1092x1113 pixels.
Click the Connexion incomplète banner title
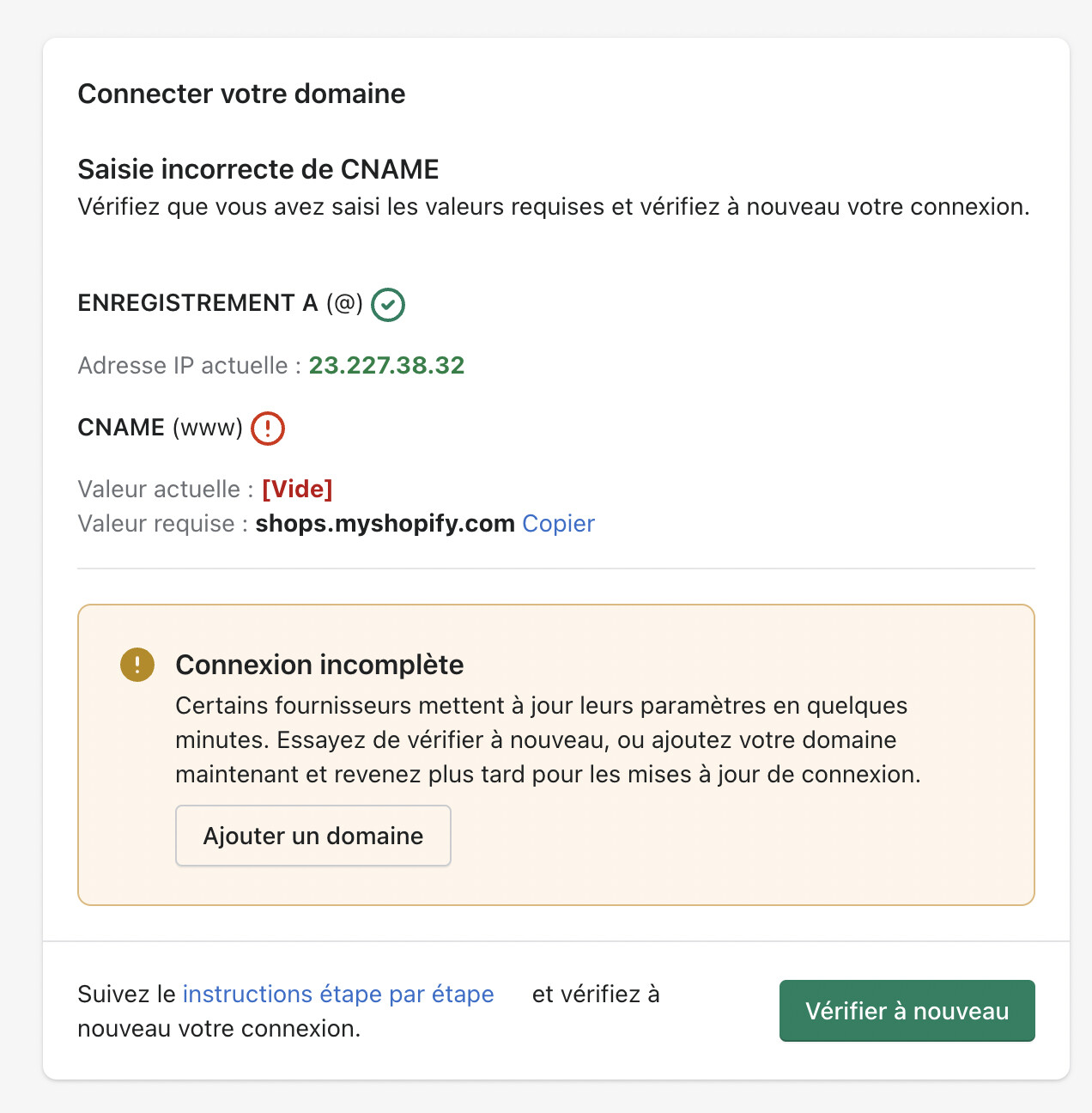(x=319, y=665)
